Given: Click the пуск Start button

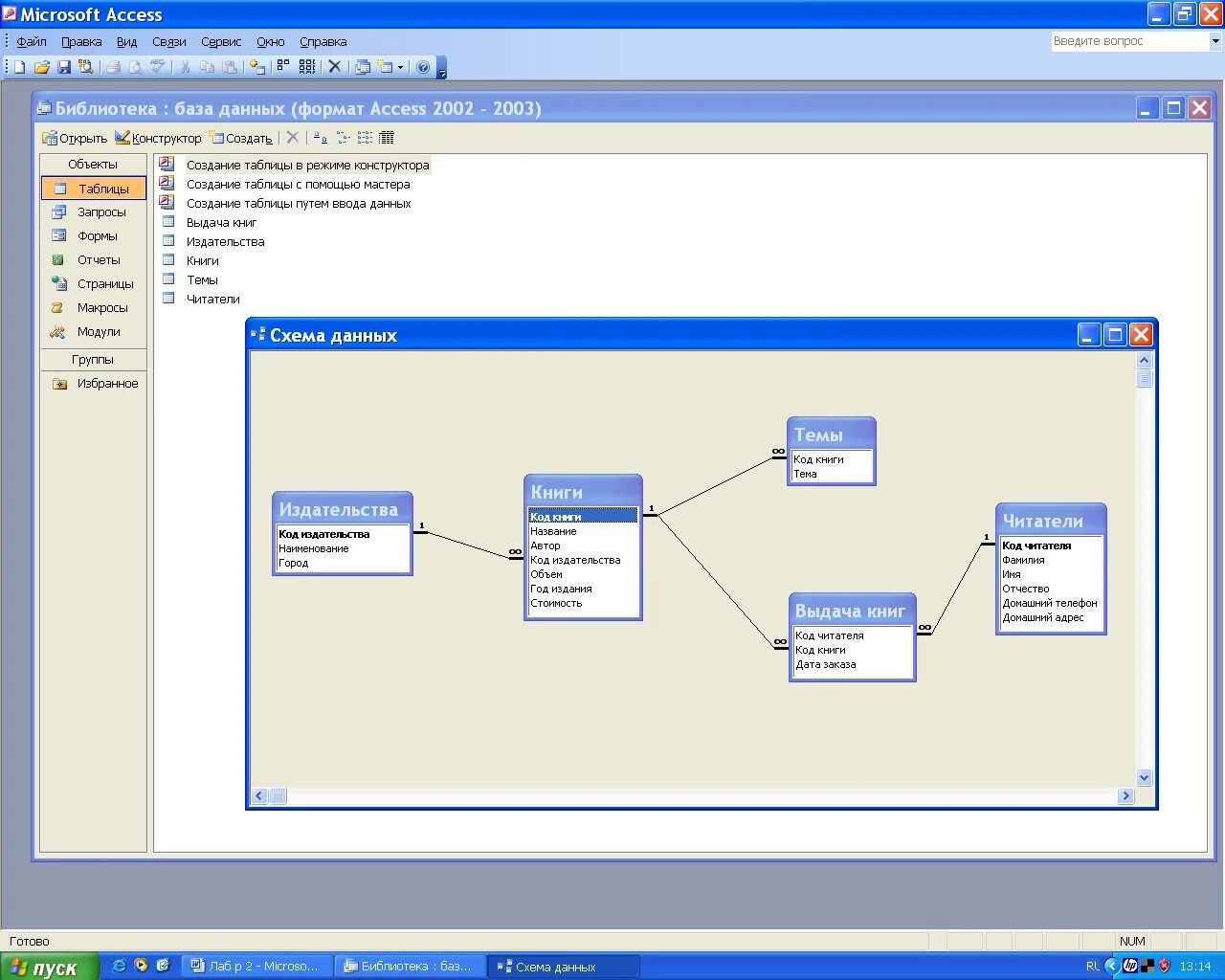Looking at the screenshot, I should click(50, 967).
